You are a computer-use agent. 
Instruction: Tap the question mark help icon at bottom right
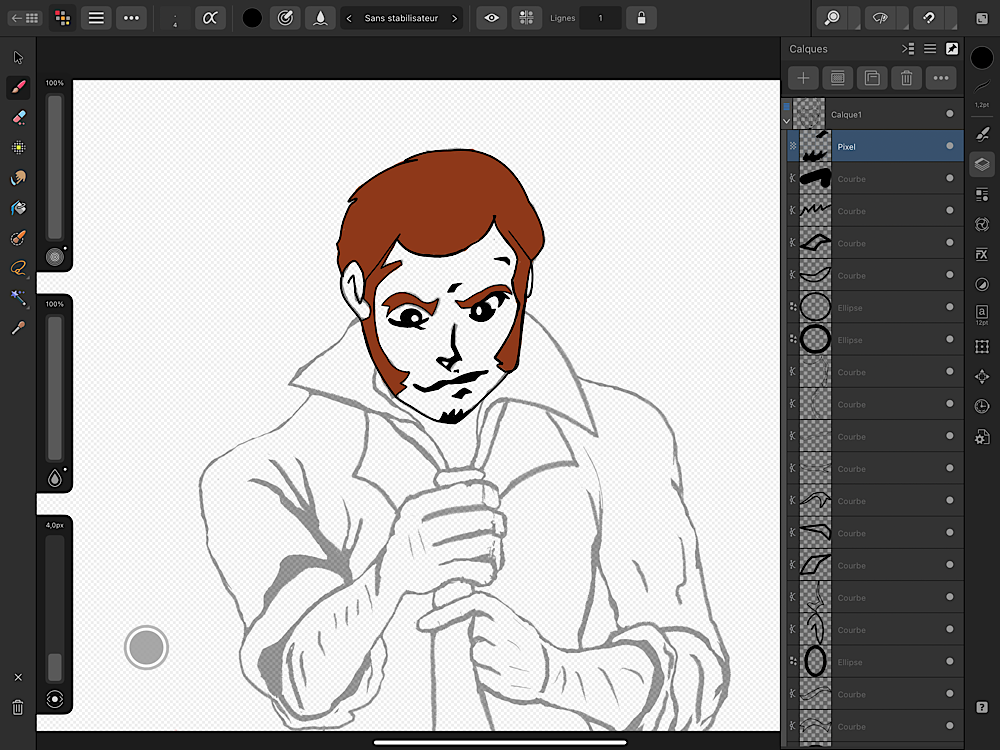point(982,707)
